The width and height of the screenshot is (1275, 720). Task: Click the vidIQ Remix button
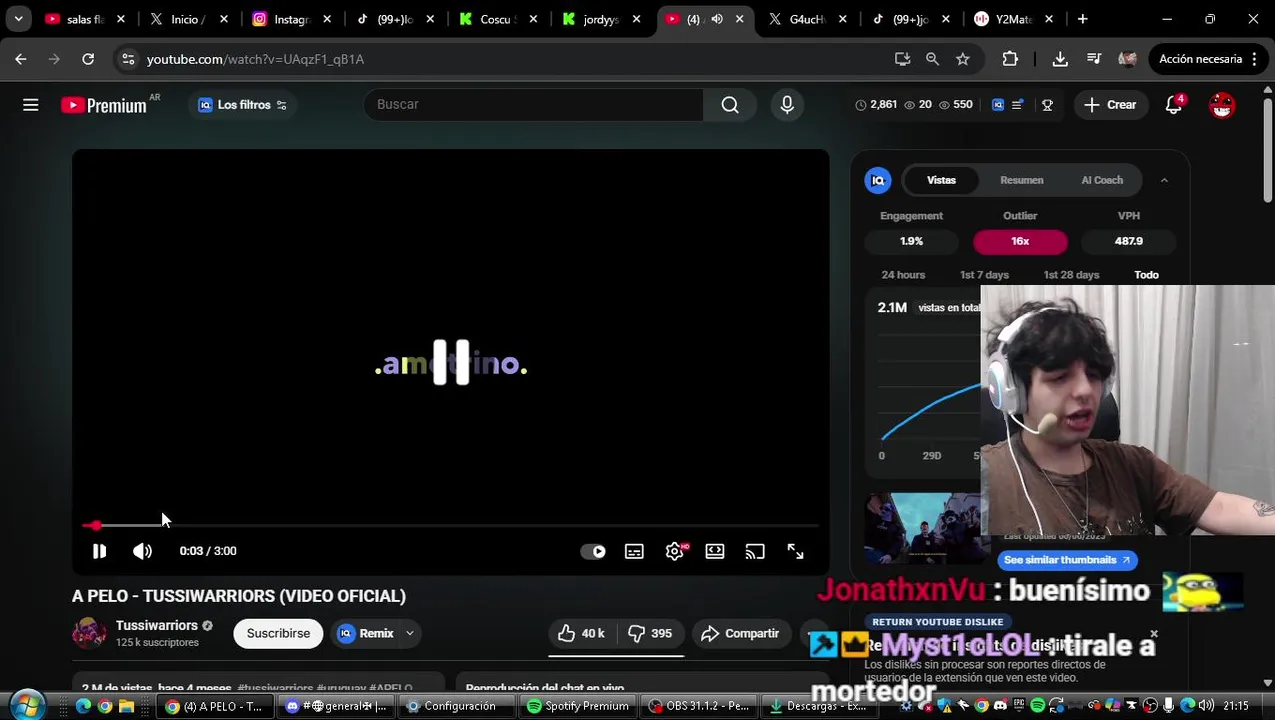(x=366, y=633)
